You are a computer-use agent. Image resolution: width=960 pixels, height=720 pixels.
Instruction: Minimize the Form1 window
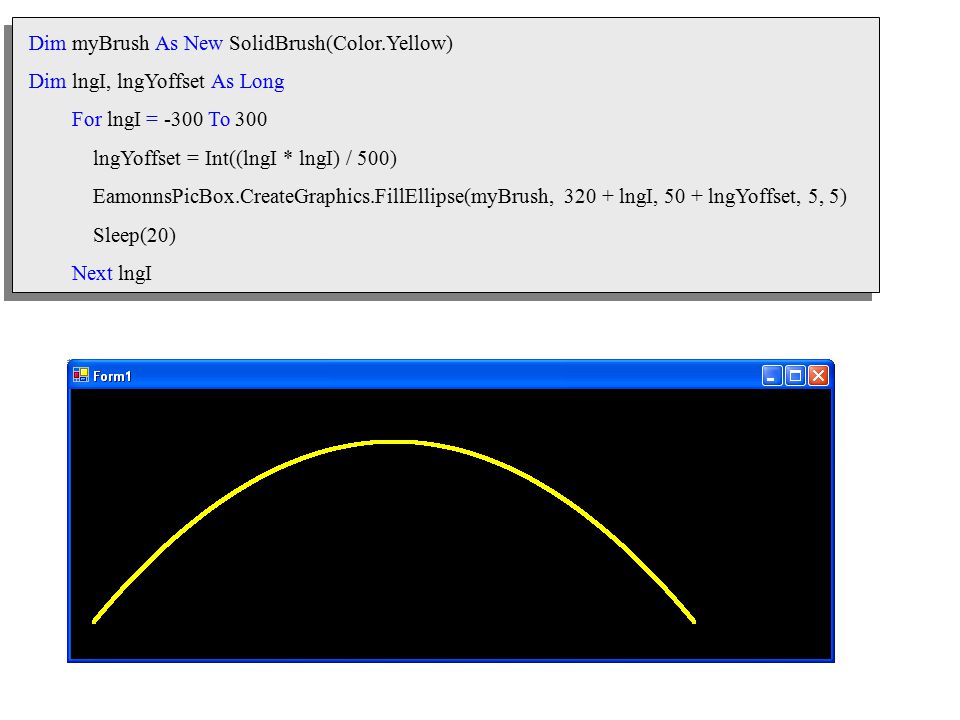[x=771, y=376]
